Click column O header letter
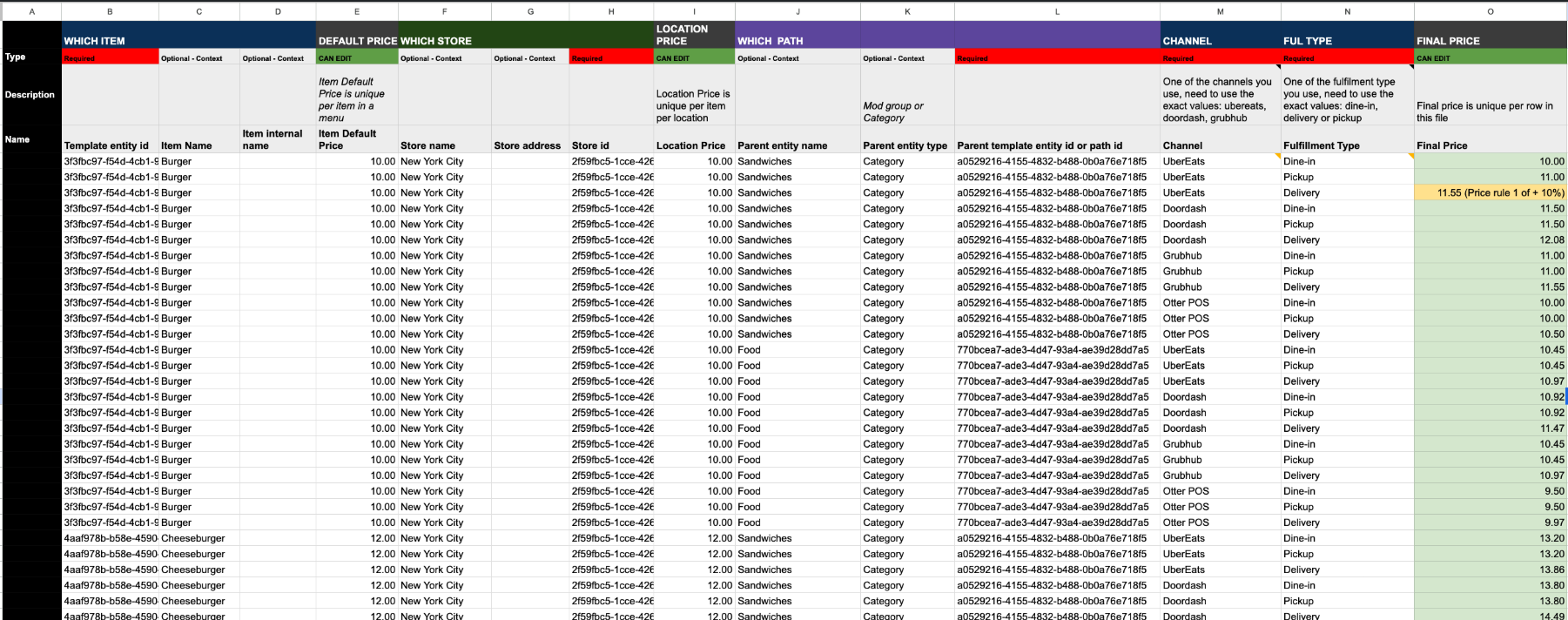Screen dimensions: 1568x620 (1490, 11)
